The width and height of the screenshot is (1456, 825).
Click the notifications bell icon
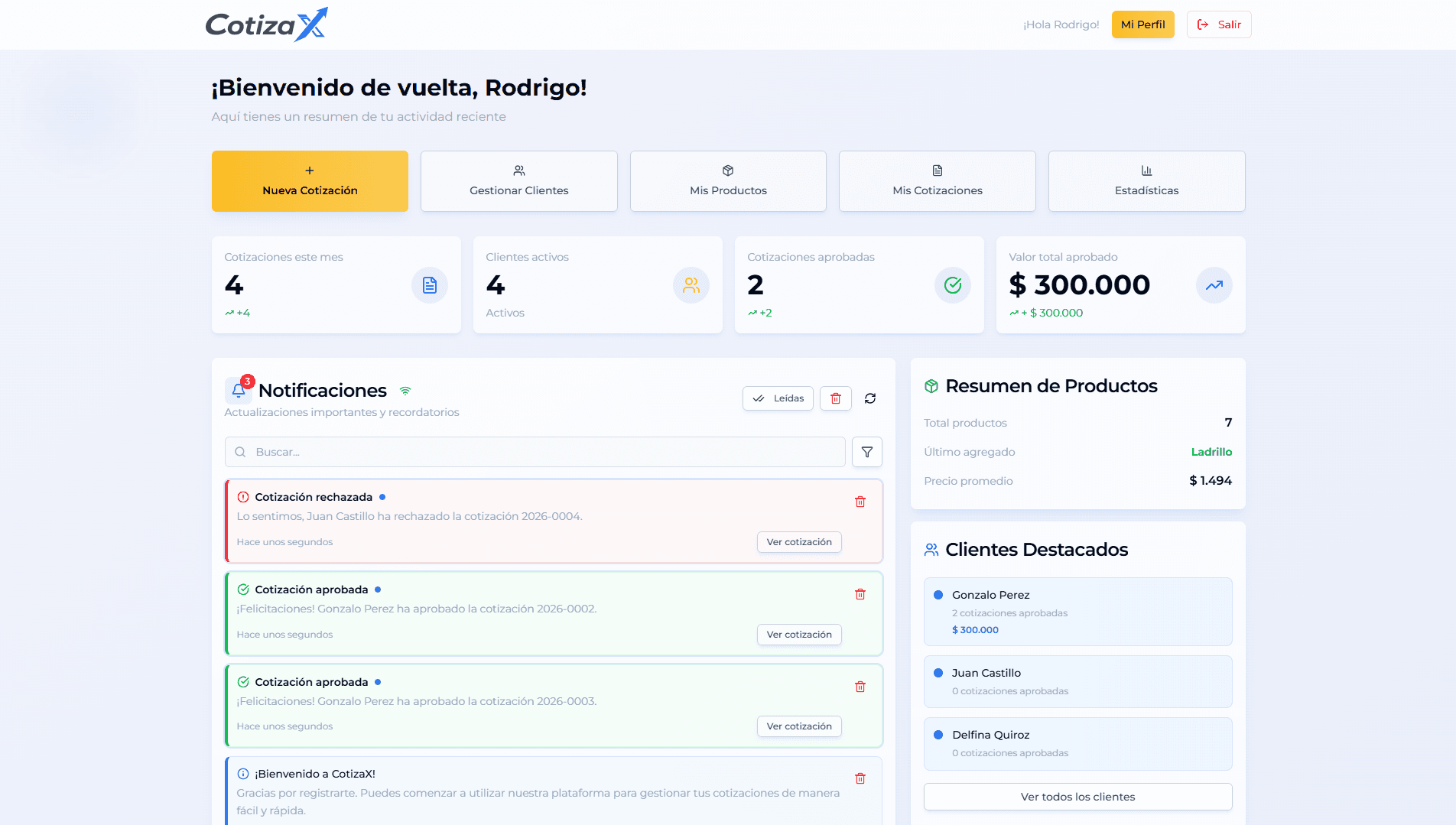coord(239,390)
